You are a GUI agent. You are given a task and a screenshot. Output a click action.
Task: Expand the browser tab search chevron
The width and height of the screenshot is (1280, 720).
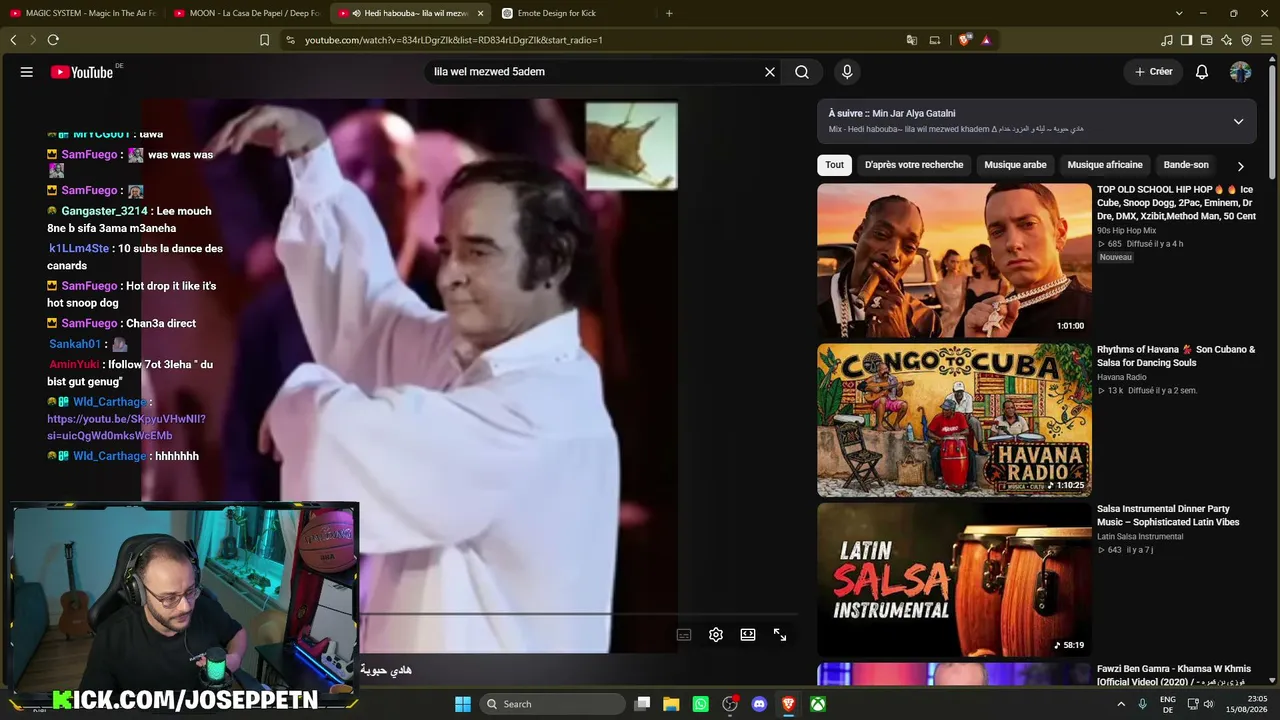tap(1179, 13)
